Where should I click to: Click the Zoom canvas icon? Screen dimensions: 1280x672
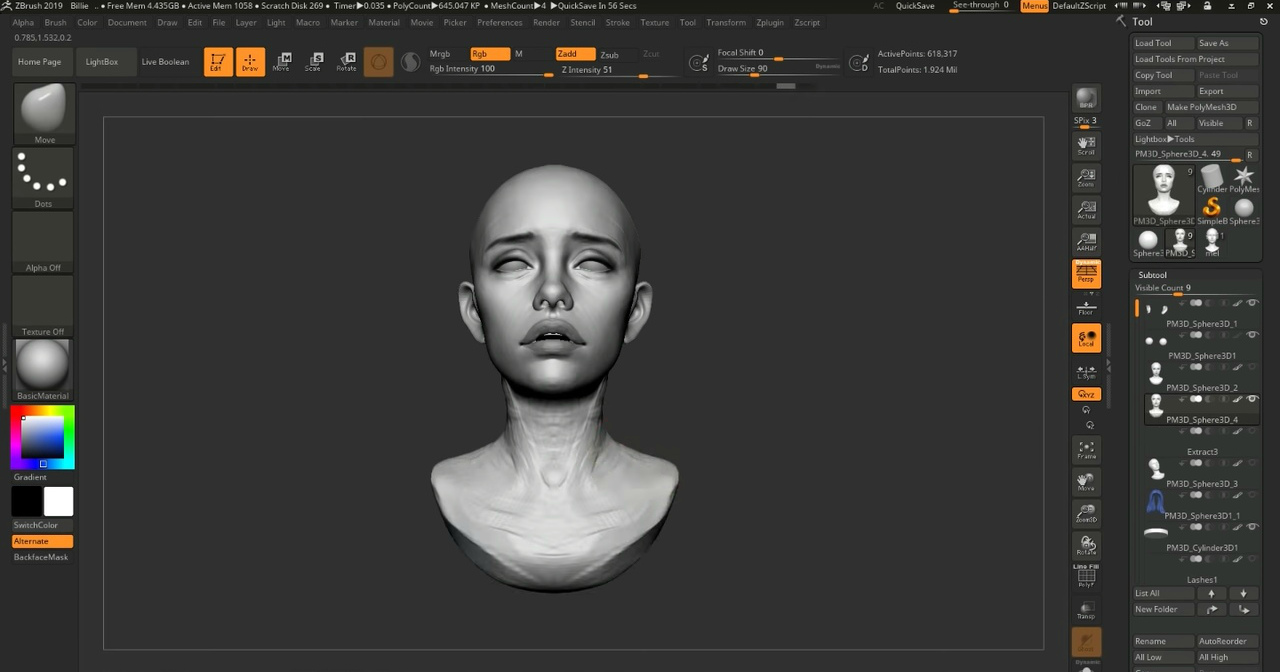pos(1086,178)
